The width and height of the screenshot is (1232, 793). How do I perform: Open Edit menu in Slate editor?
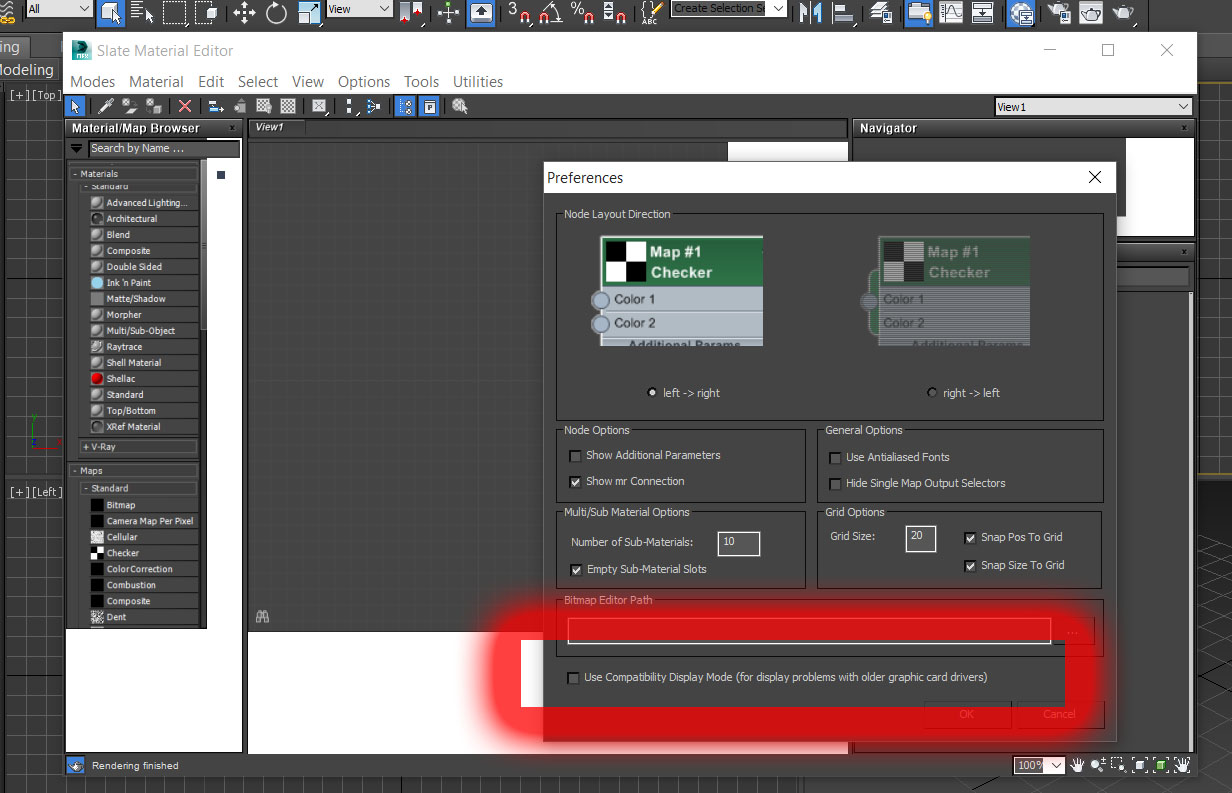tap(211, 82)
